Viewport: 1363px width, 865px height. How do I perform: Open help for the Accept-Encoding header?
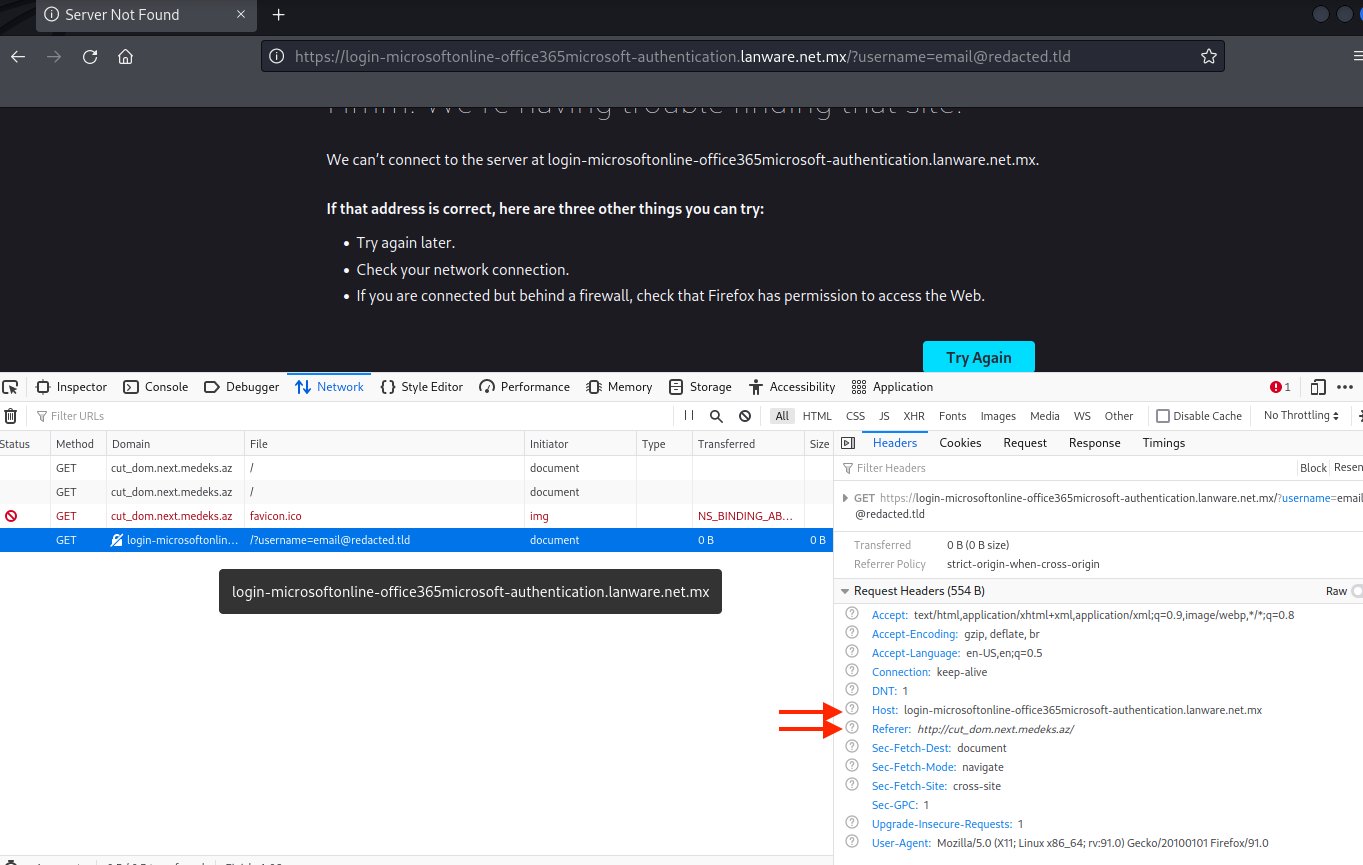click(x=852, y=633)
